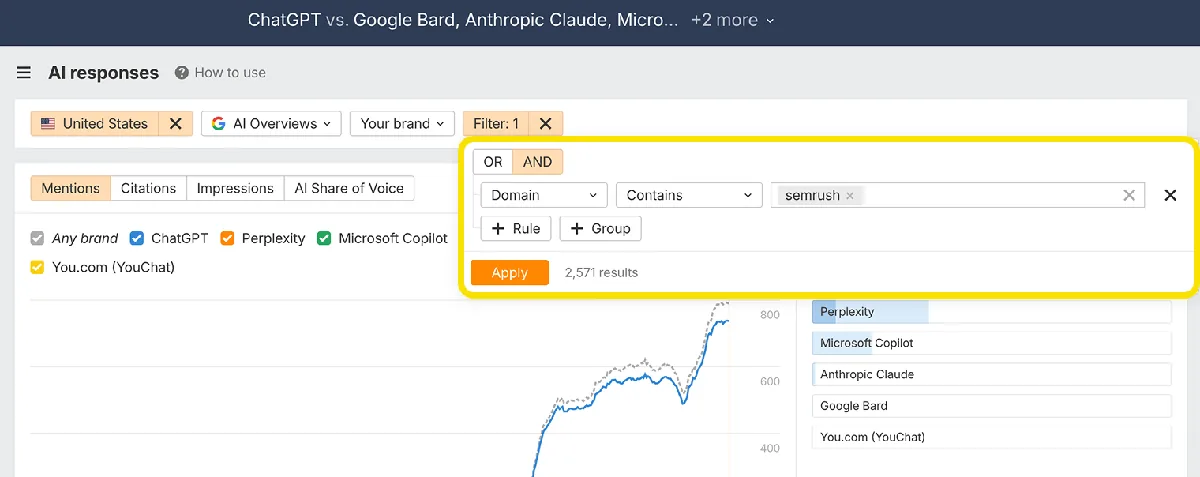1200x477 pixels.
Task: Clear the filter value input
Action: (1129, 196)
